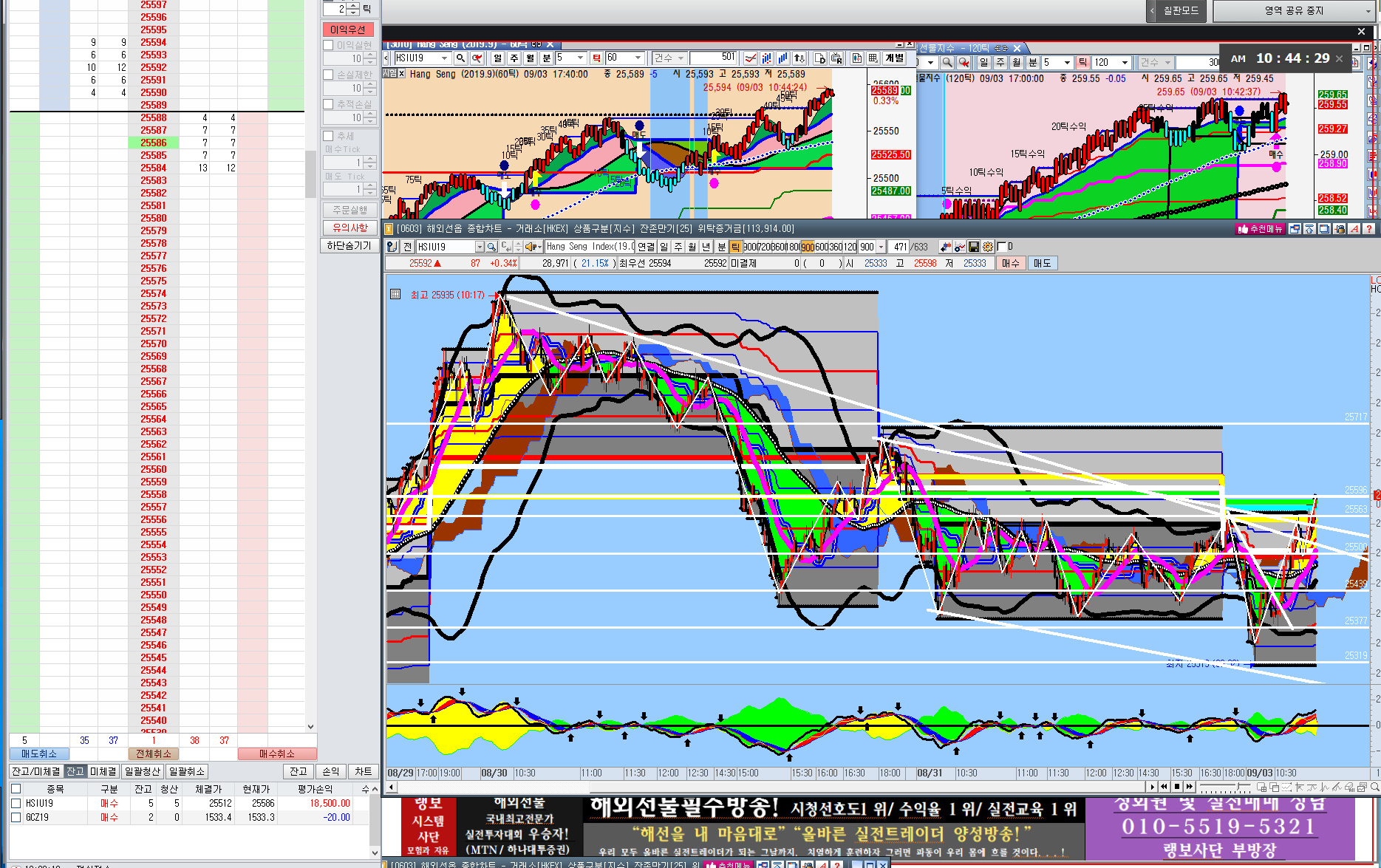This screenshot has height=868, width=1381.
Task: Click the order ladder vertical scrollbar thumb
Action: [311, 174]
